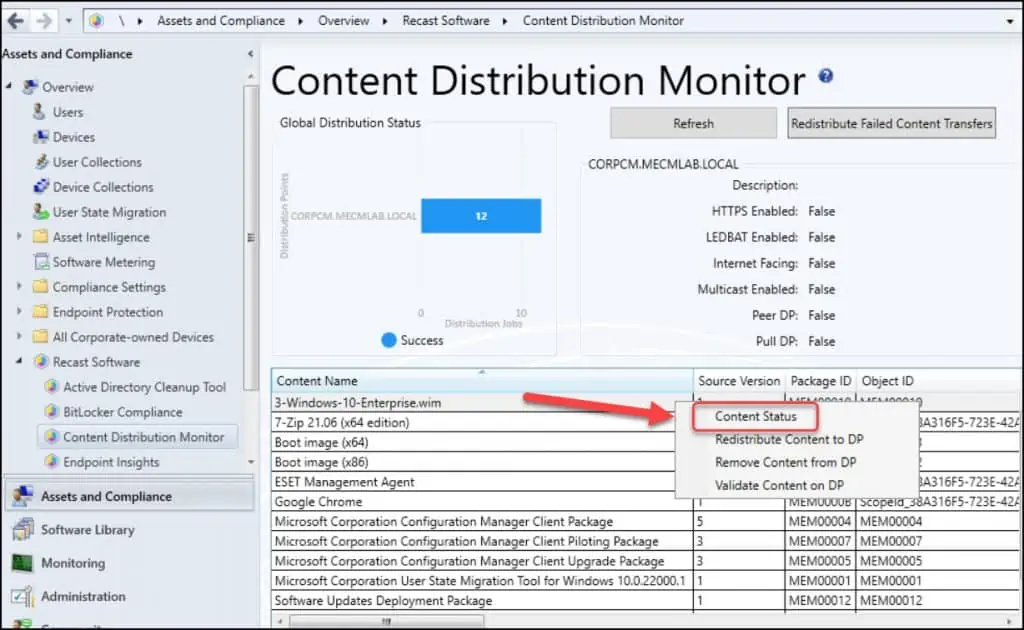Click the Compliance Settings folder icon
The width and height of the screenshot is (1024, 630).
(x=40, y=287)
